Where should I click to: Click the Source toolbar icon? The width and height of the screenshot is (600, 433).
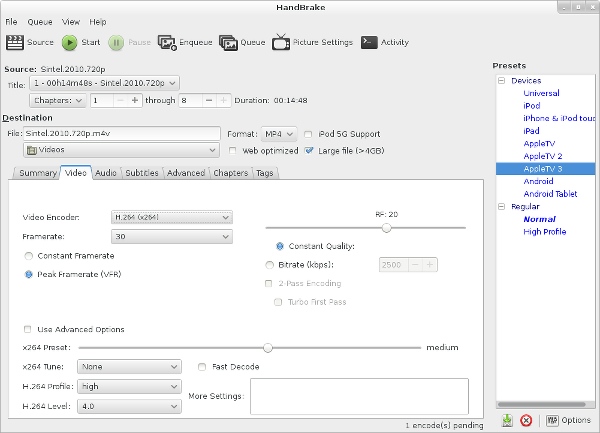(x=16, y=42)
